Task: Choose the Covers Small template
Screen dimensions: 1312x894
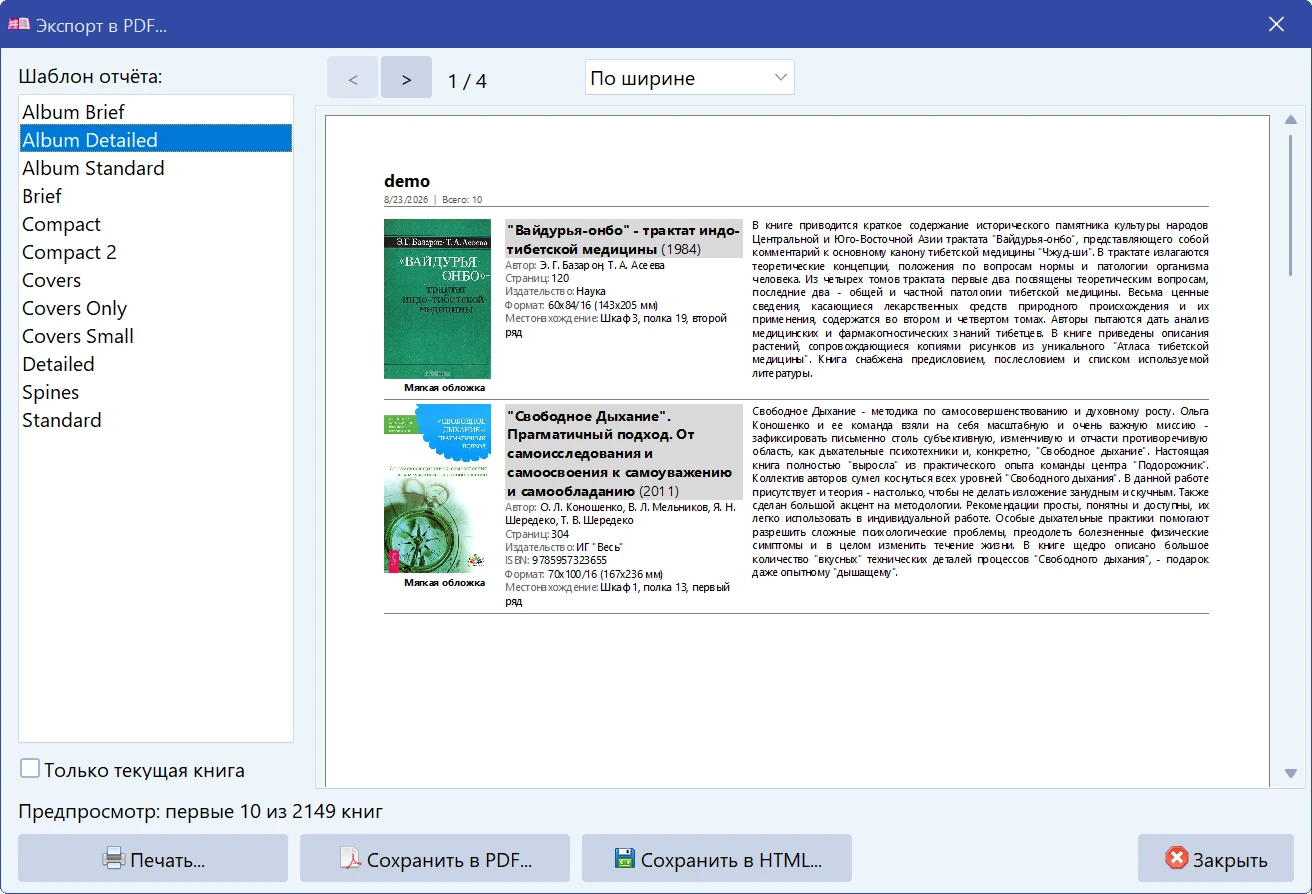Action: point(156,335)
